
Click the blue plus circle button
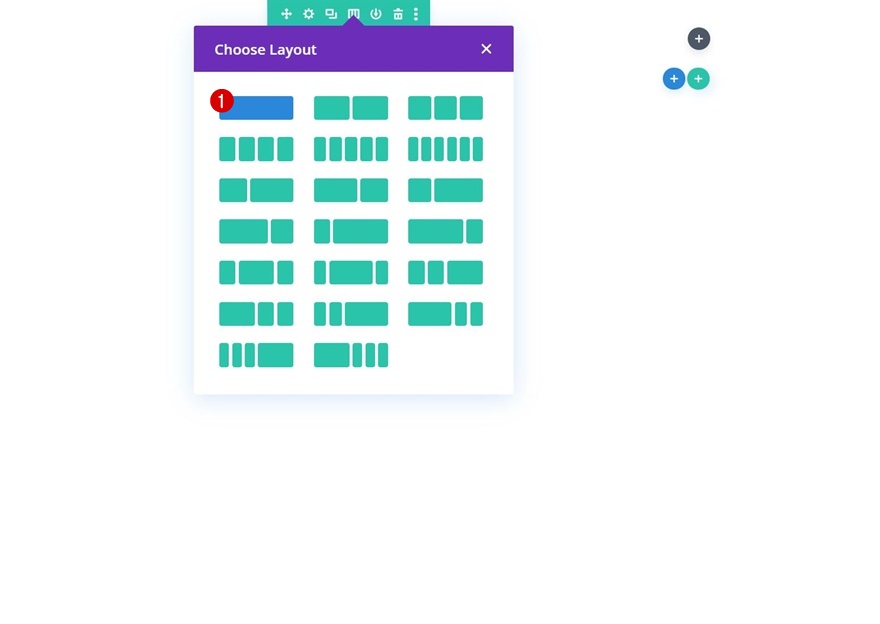[x=674, y=79]
